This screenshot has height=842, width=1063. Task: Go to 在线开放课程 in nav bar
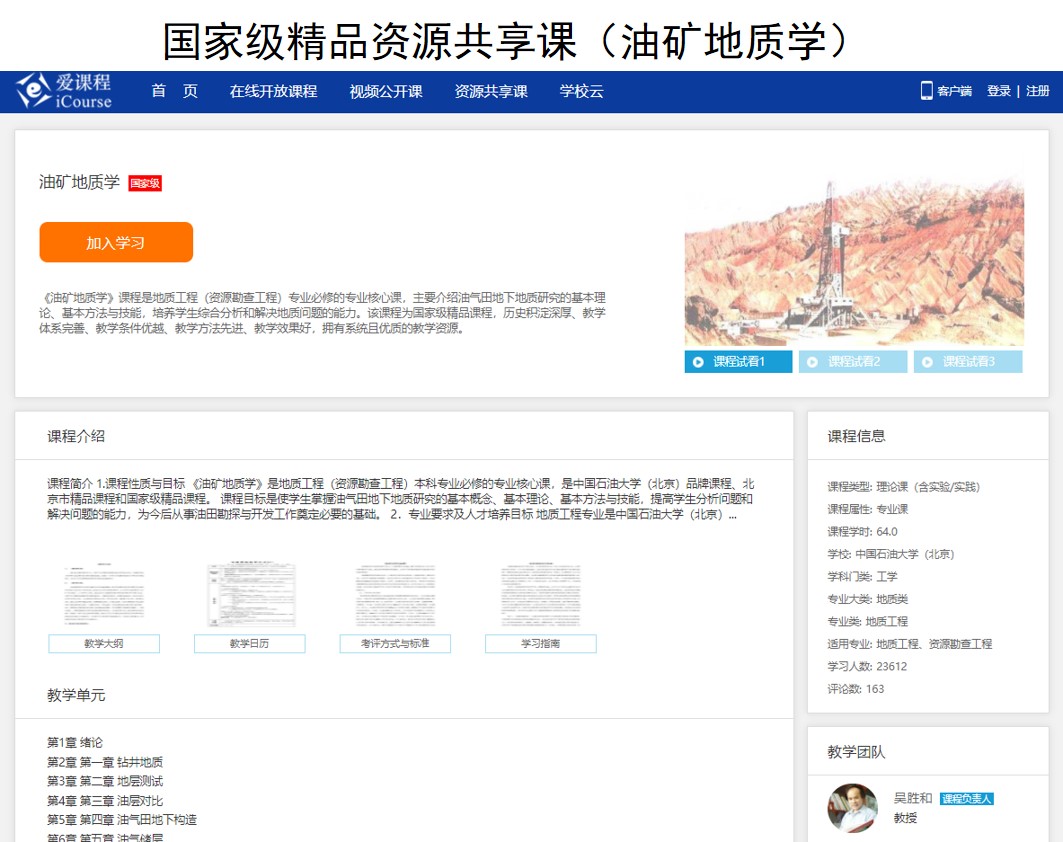coord(273,91)
